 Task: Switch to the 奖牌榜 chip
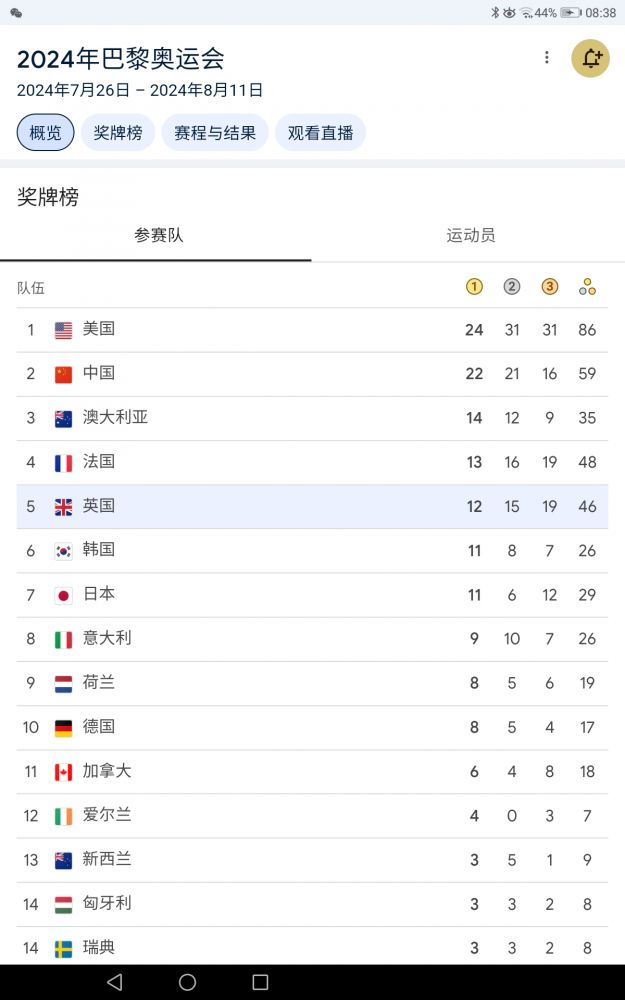coord(118,132)
